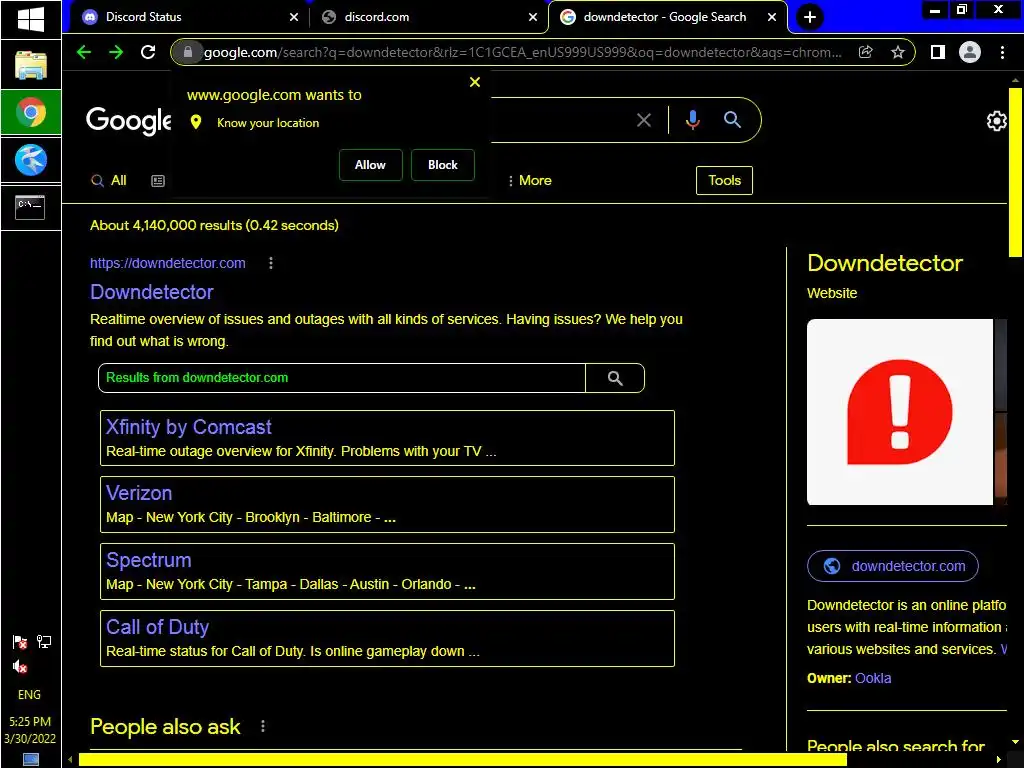Open the Call of Duty sitelink

[157, 627]
